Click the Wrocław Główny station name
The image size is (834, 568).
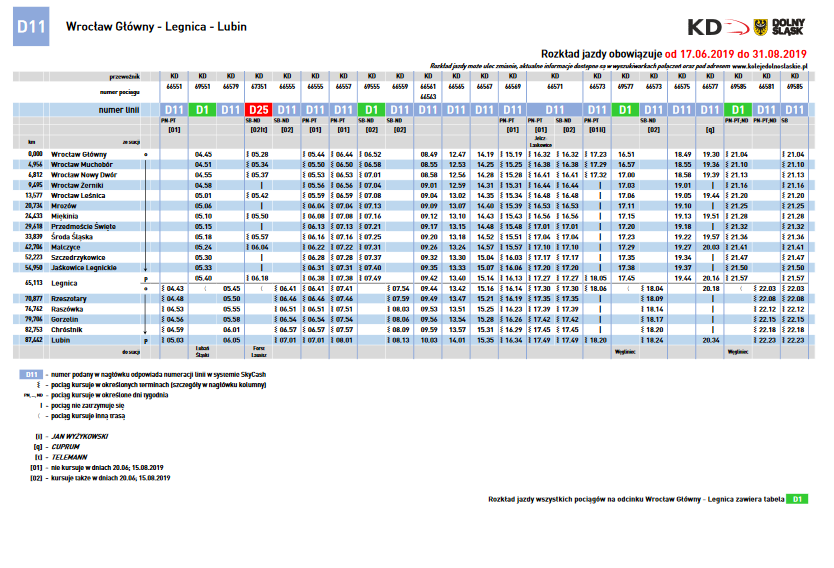79,154
